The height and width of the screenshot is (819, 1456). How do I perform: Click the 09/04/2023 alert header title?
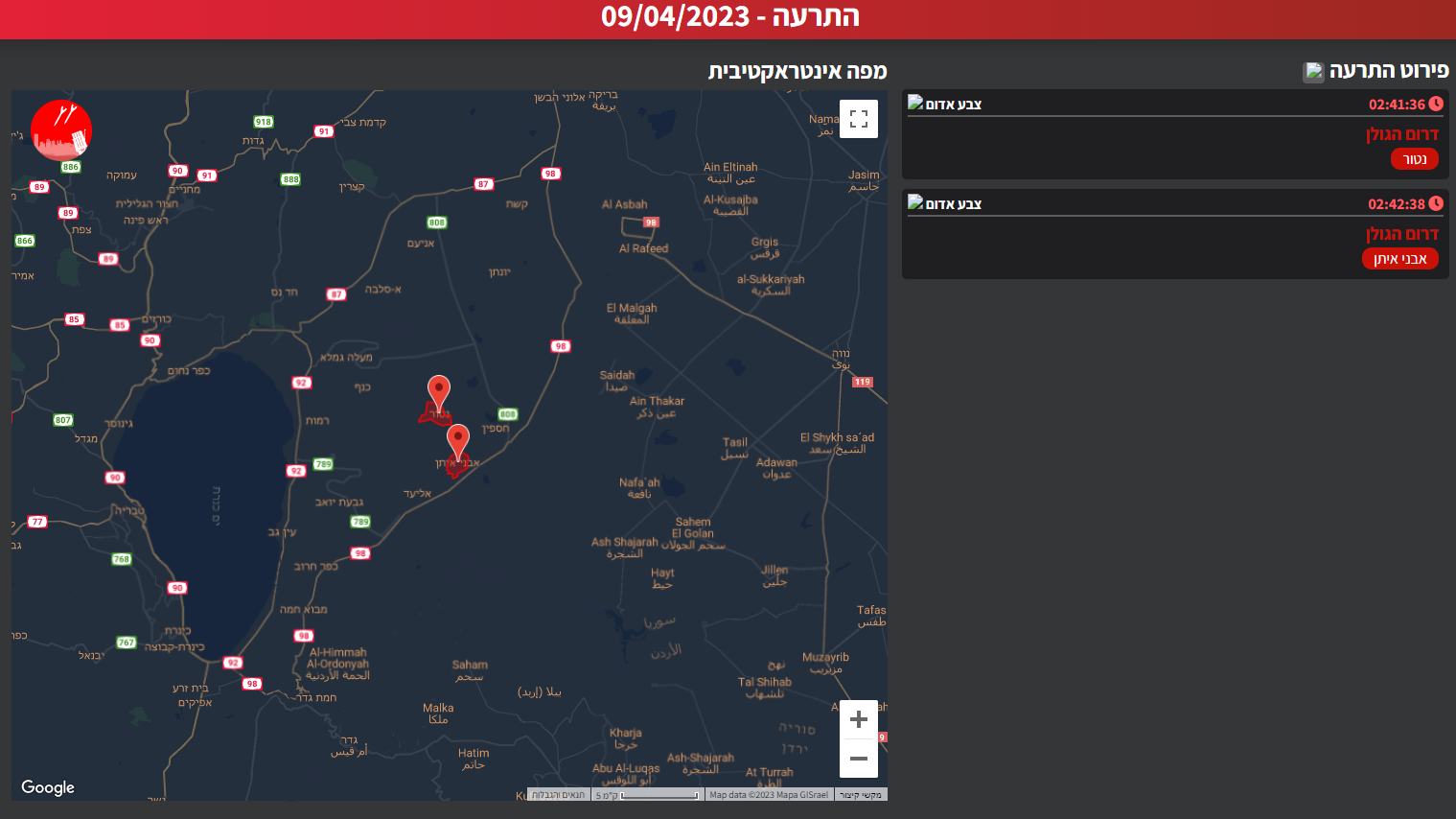pos(729,16)
